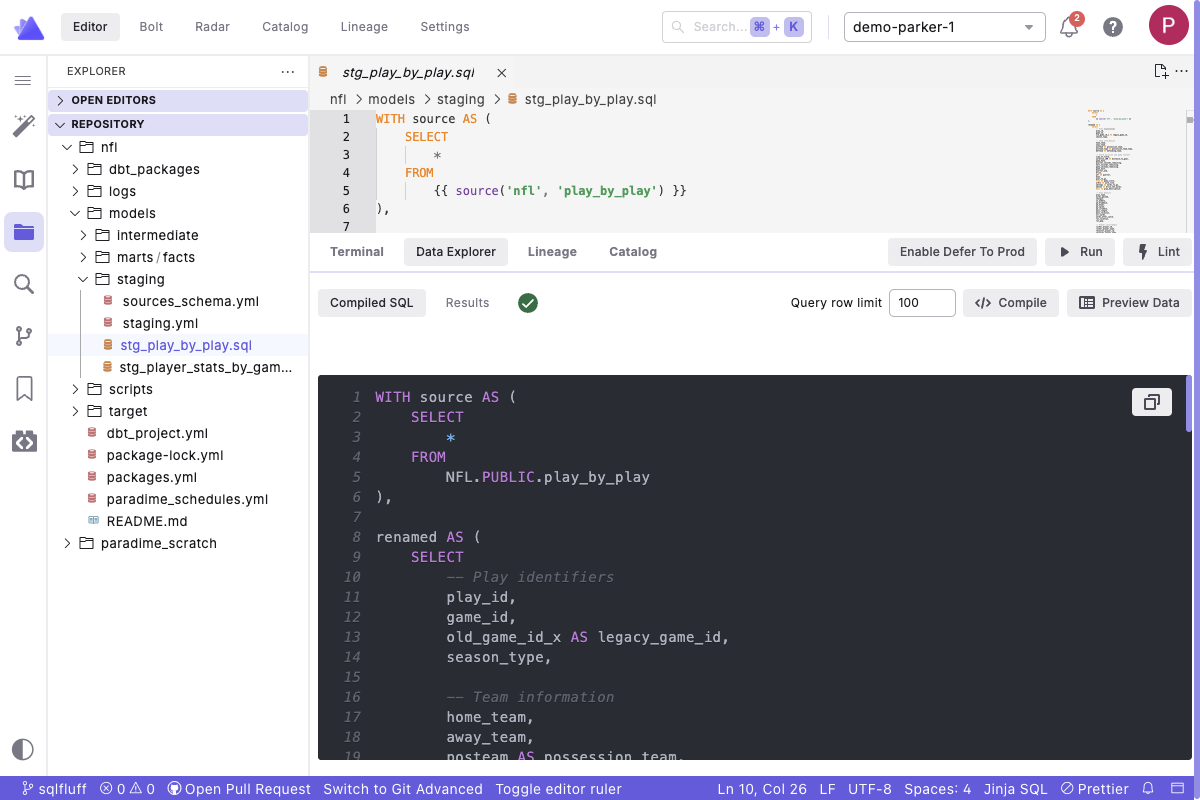
Task: Click Enable Defer To Prod button
Action: pyautogui.click(x=961, y=252)
